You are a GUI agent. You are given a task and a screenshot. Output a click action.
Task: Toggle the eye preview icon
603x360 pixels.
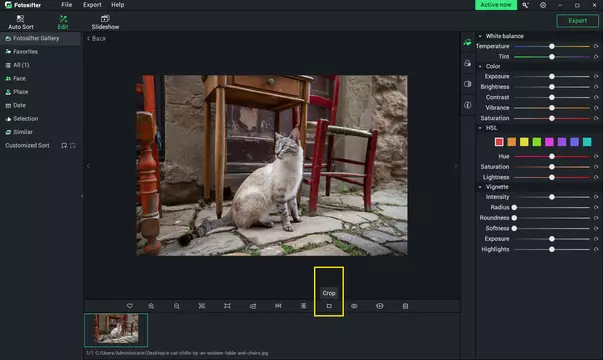click(354, 306)
